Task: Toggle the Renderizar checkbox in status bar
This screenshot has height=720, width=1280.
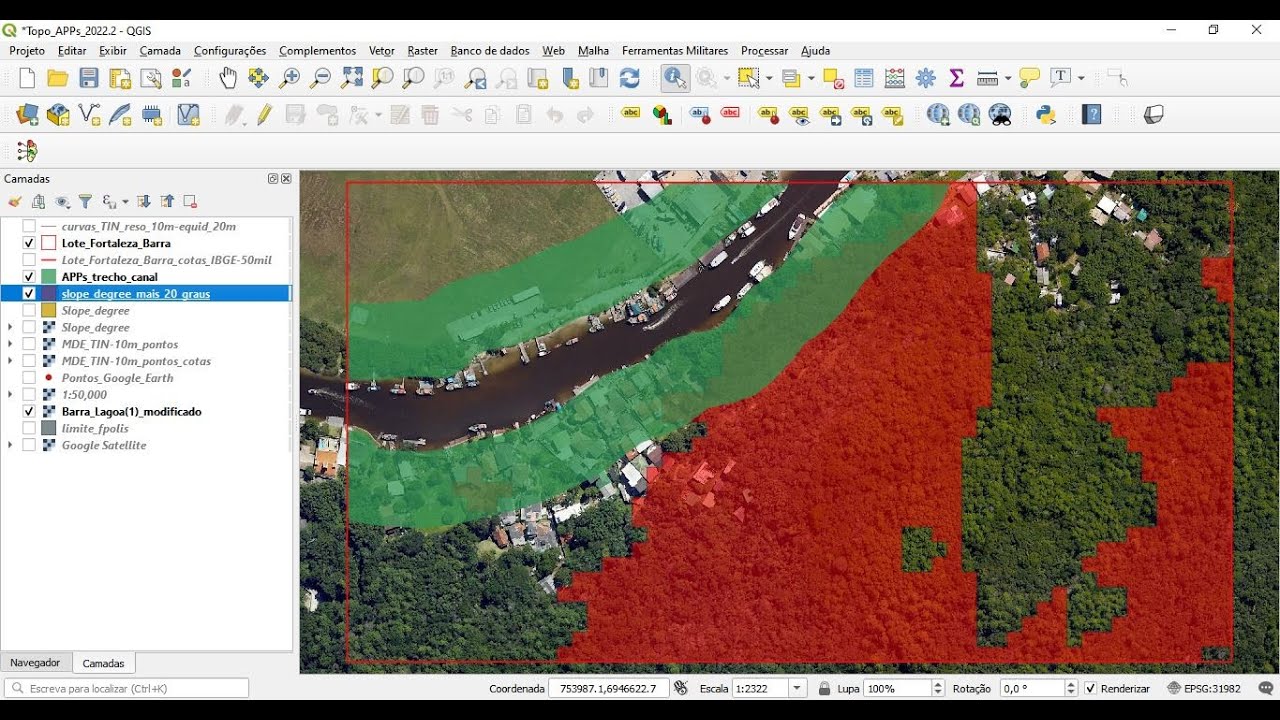Action: click(1091, 689)
